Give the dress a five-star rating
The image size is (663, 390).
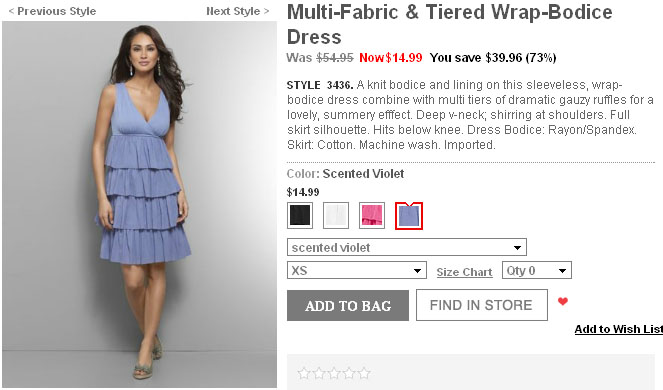[364, 374]
